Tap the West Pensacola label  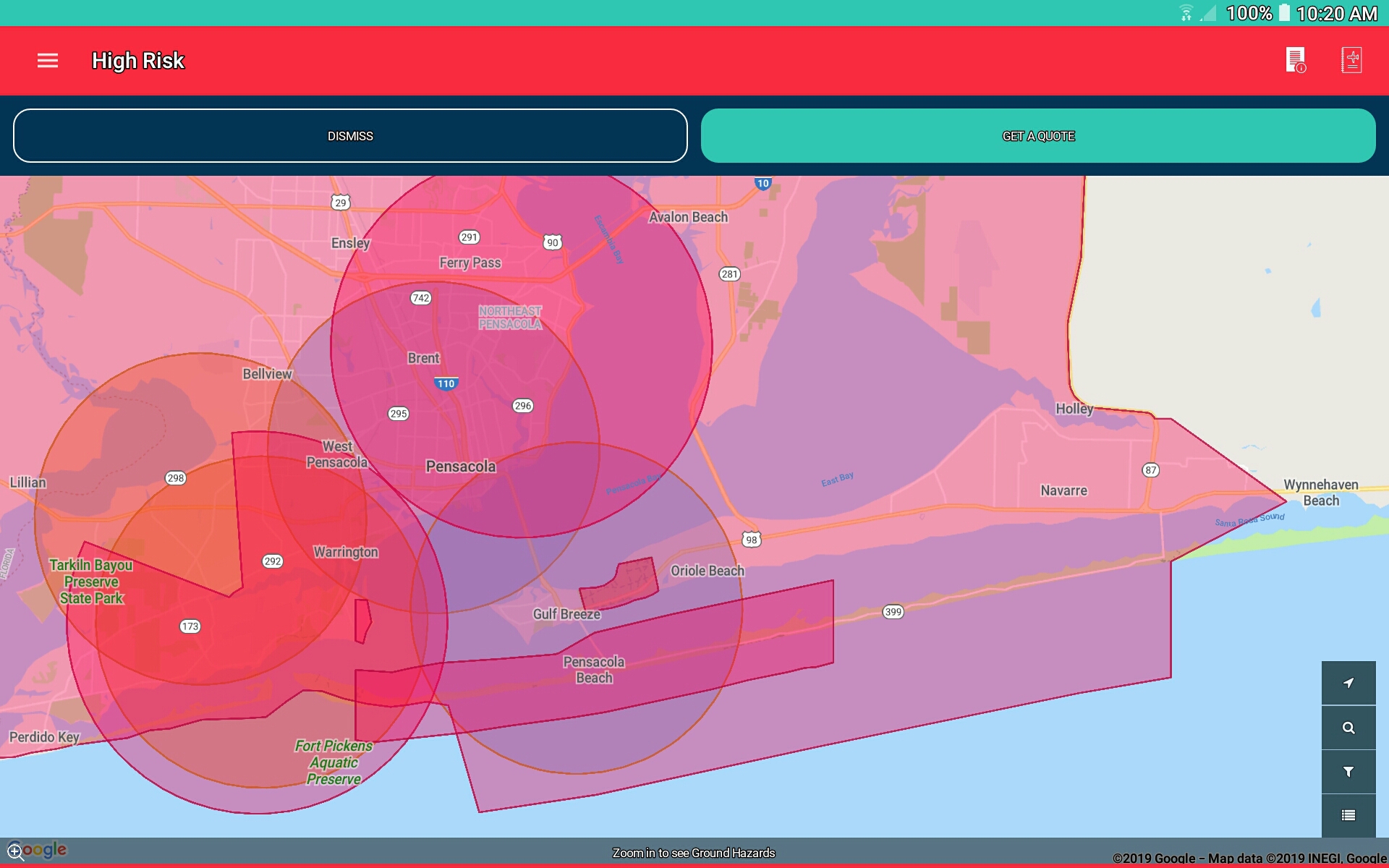(337, 454)
